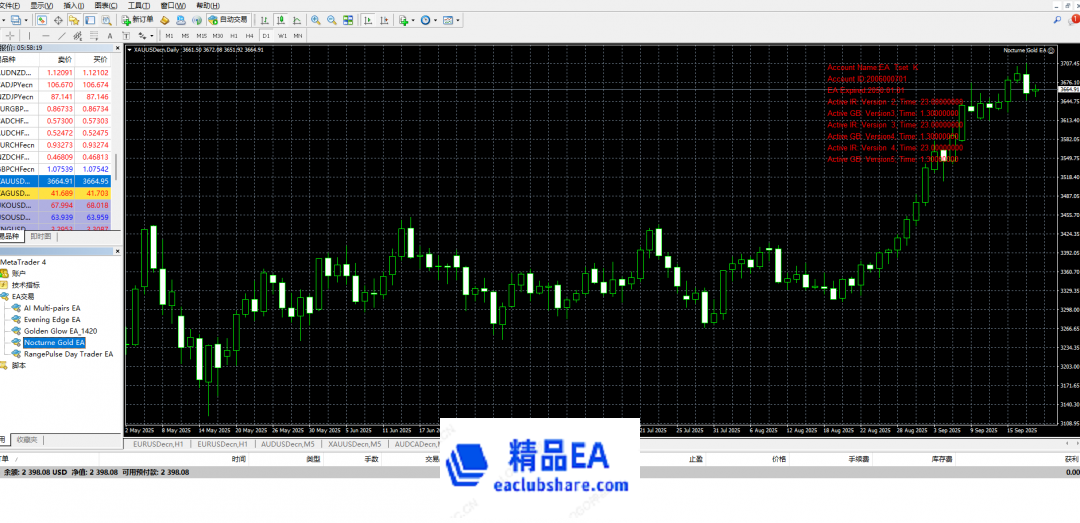Image resolution: width=1080 pixels, height=523 pixels.
Task: Click the 新订单 new order button
Action: pos(137,19)
